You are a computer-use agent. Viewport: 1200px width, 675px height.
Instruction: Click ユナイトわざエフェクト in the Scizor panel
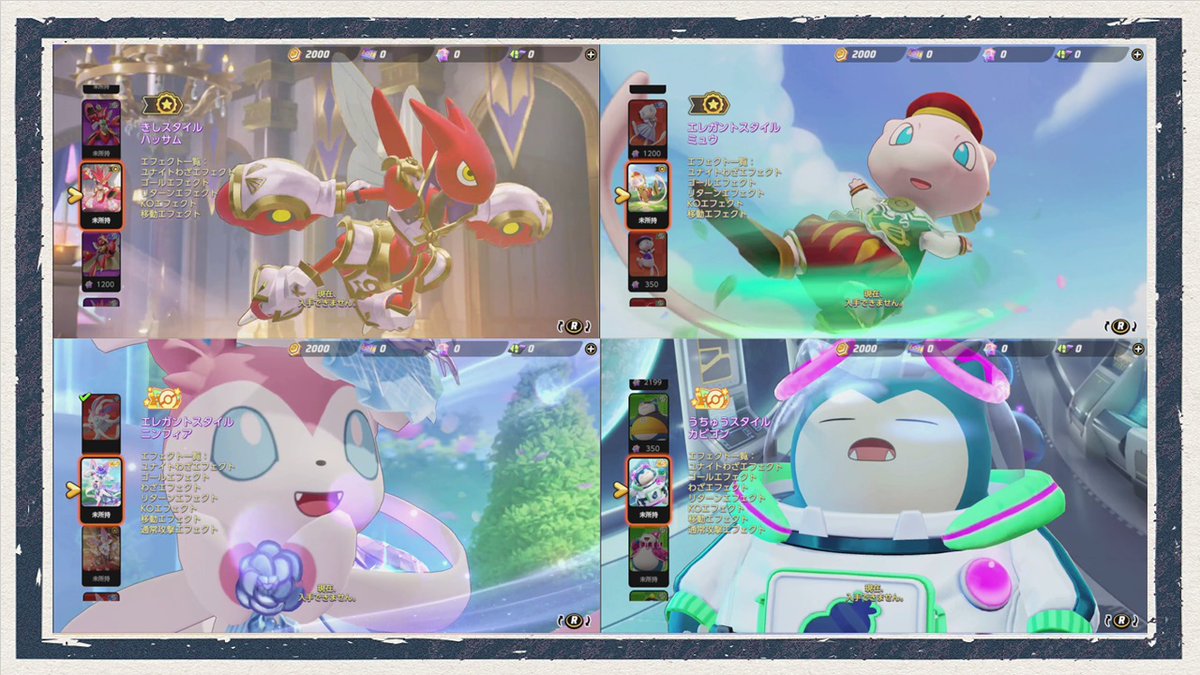pyautogui.click(x=189, y=172)
